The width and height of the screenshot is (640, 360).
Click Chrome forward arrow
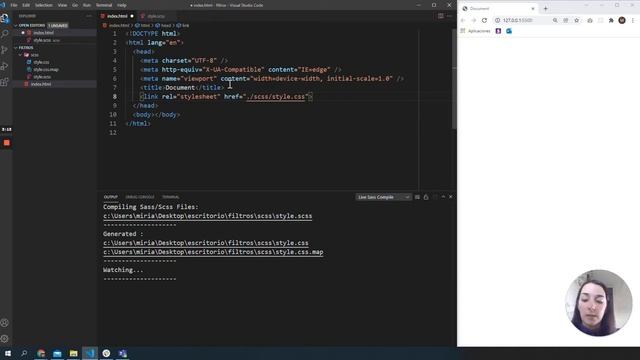(x=473, y=20)
